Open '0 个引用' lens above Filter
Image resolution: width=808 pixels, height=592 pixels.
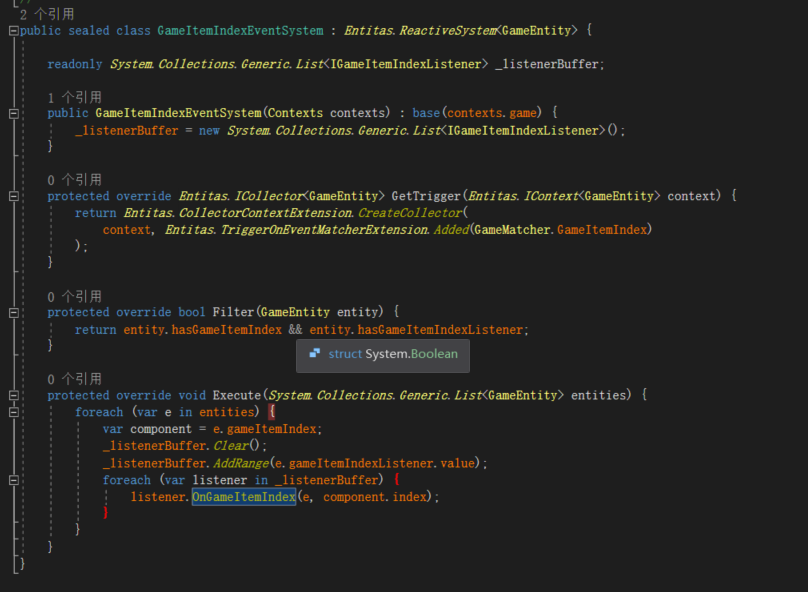(74, 297)
